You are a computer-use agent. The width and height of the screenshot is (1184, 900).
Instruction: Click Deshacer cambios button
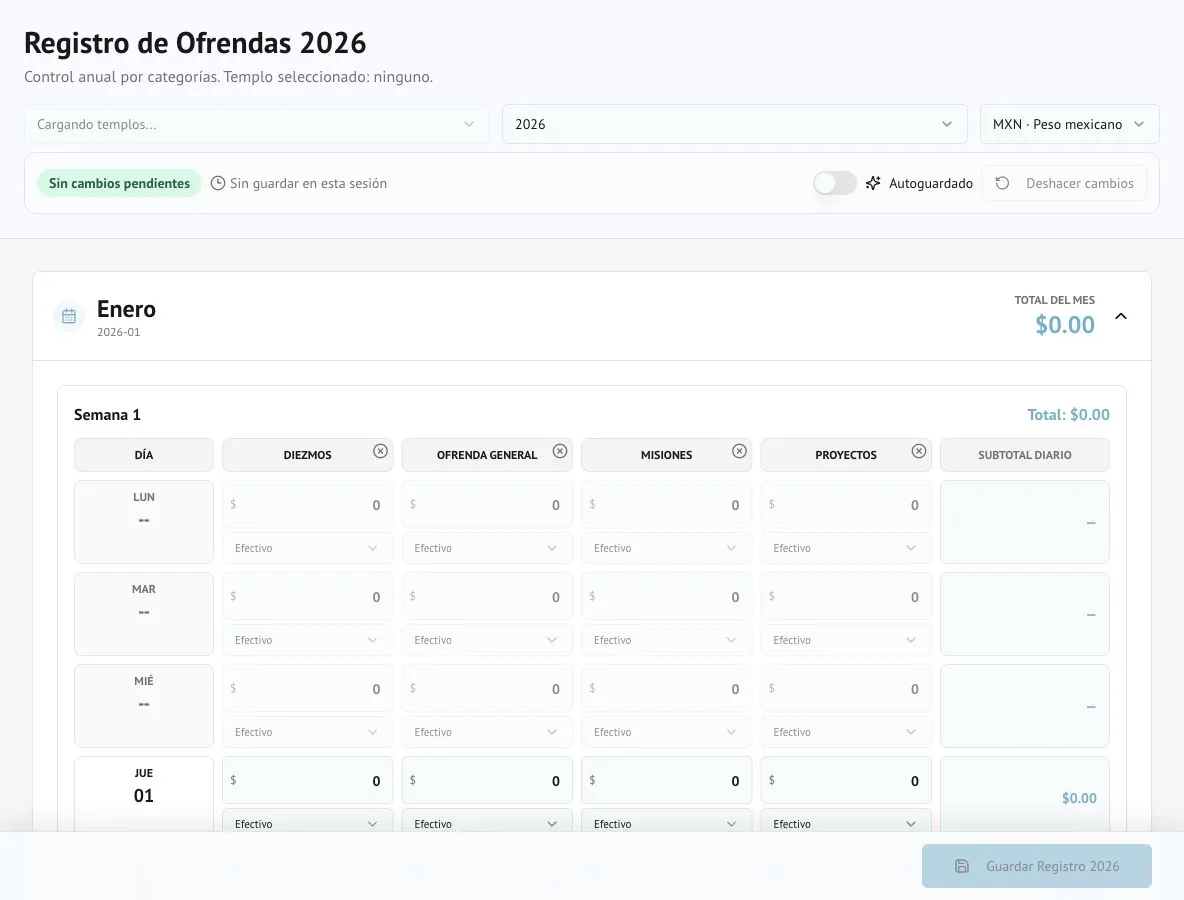point(1064,183)
